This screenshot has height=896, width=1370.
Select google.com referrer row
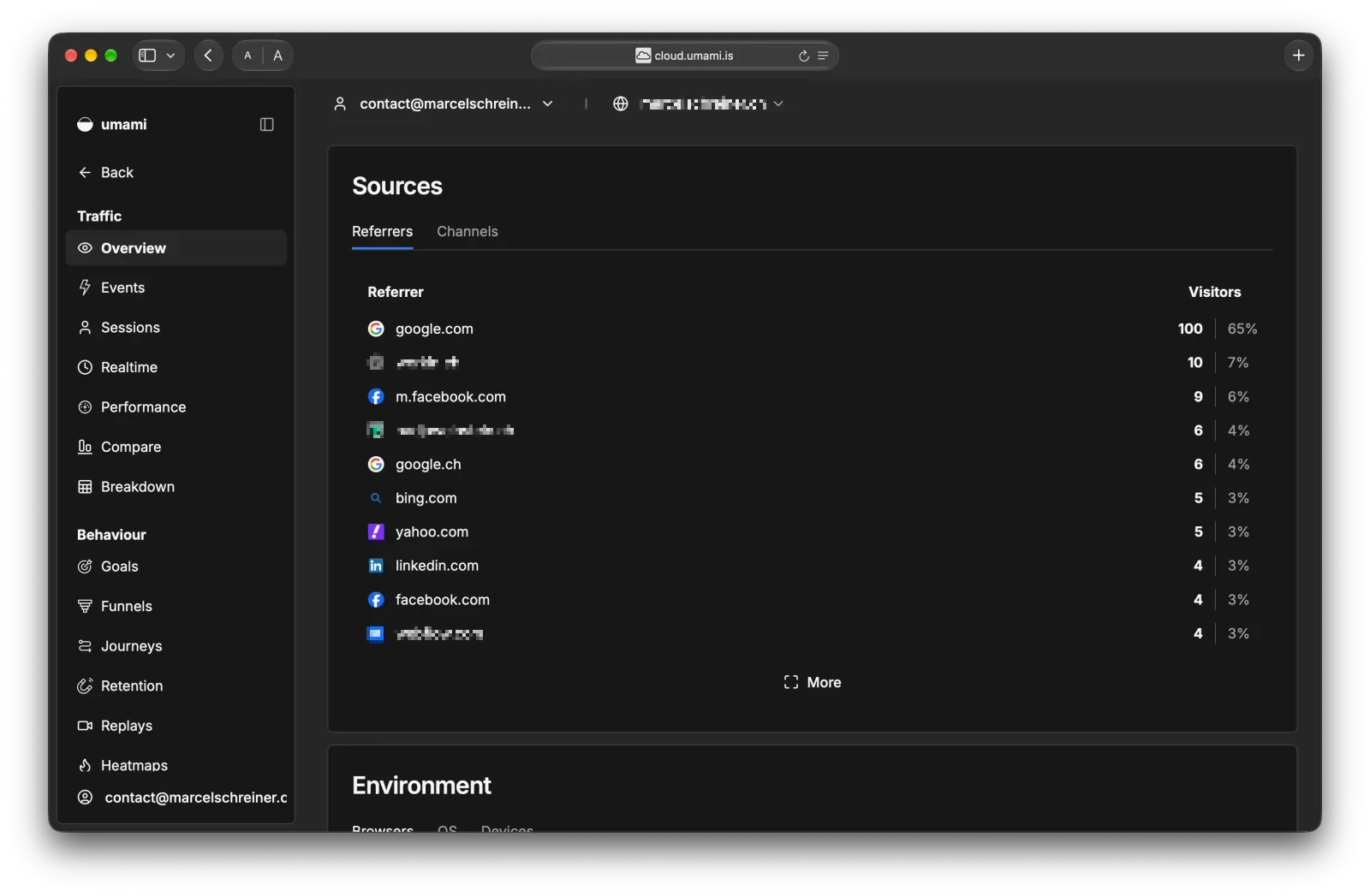812,329
